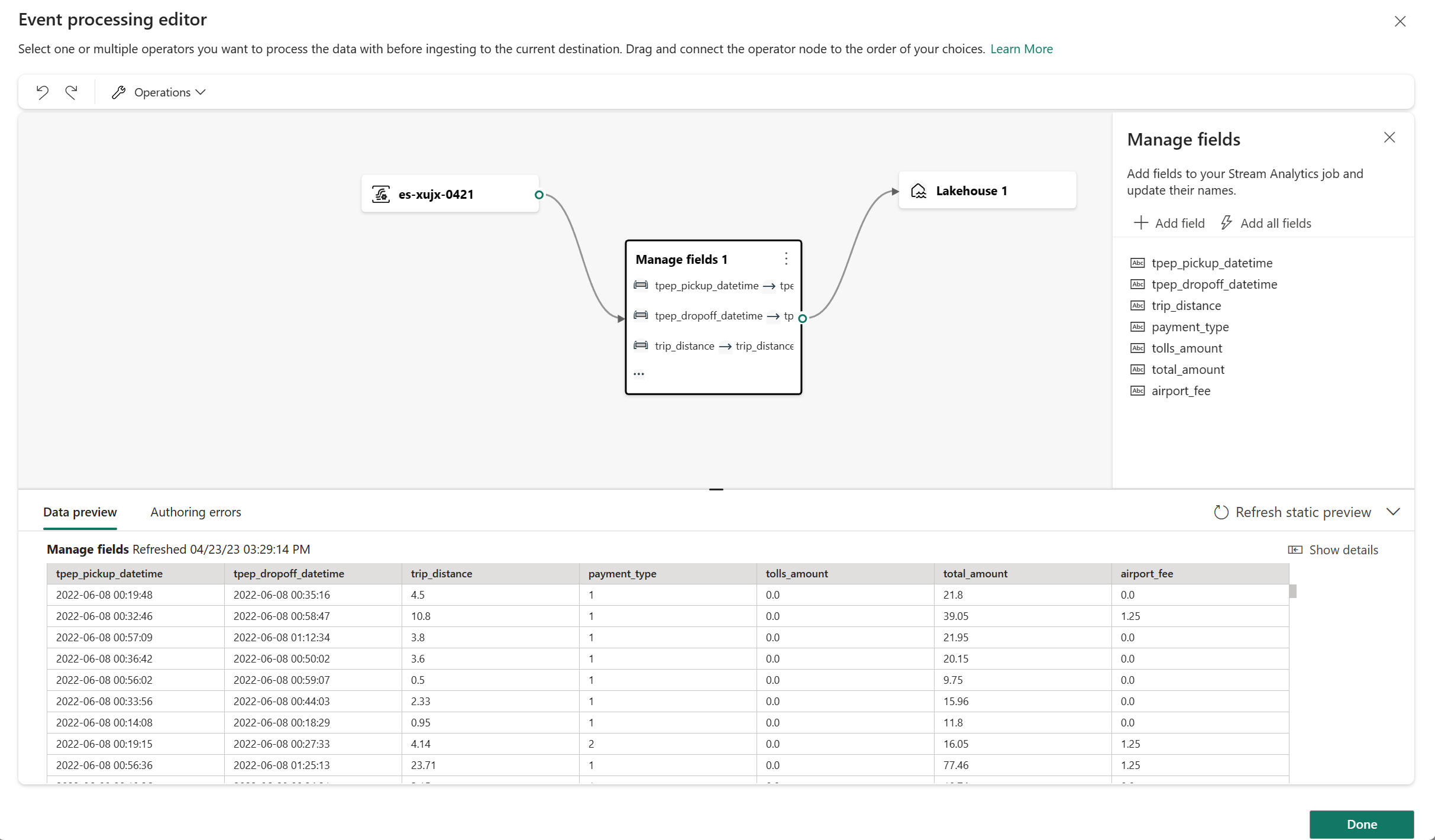Click the Done button
This screenshot has height=840, width=1435.
pyautogui.click(x=1361, y=824)
